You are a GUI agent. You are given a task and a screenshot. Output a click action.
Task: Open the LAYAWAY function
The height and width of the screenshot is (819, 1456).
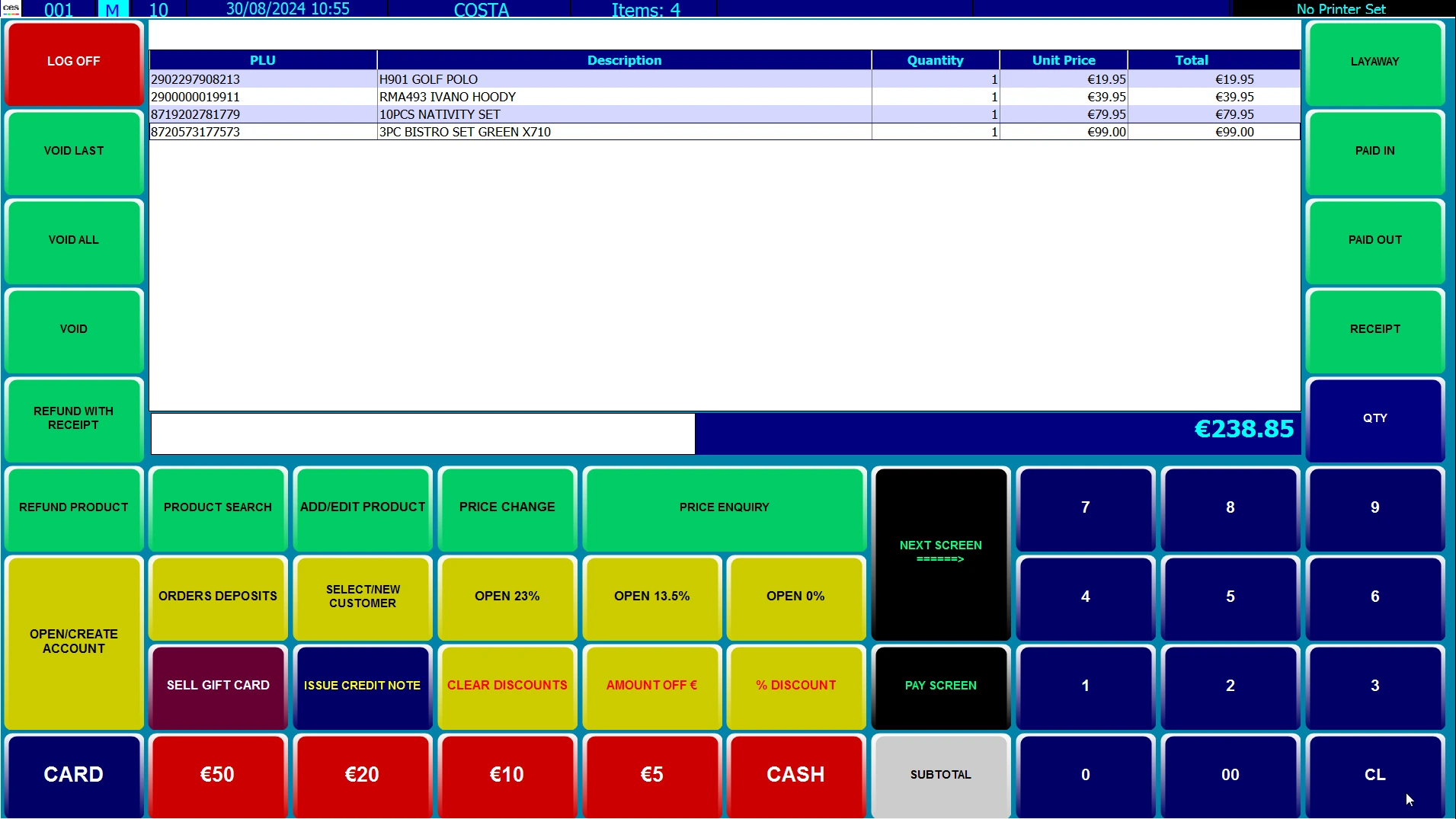click(1374, 62)
